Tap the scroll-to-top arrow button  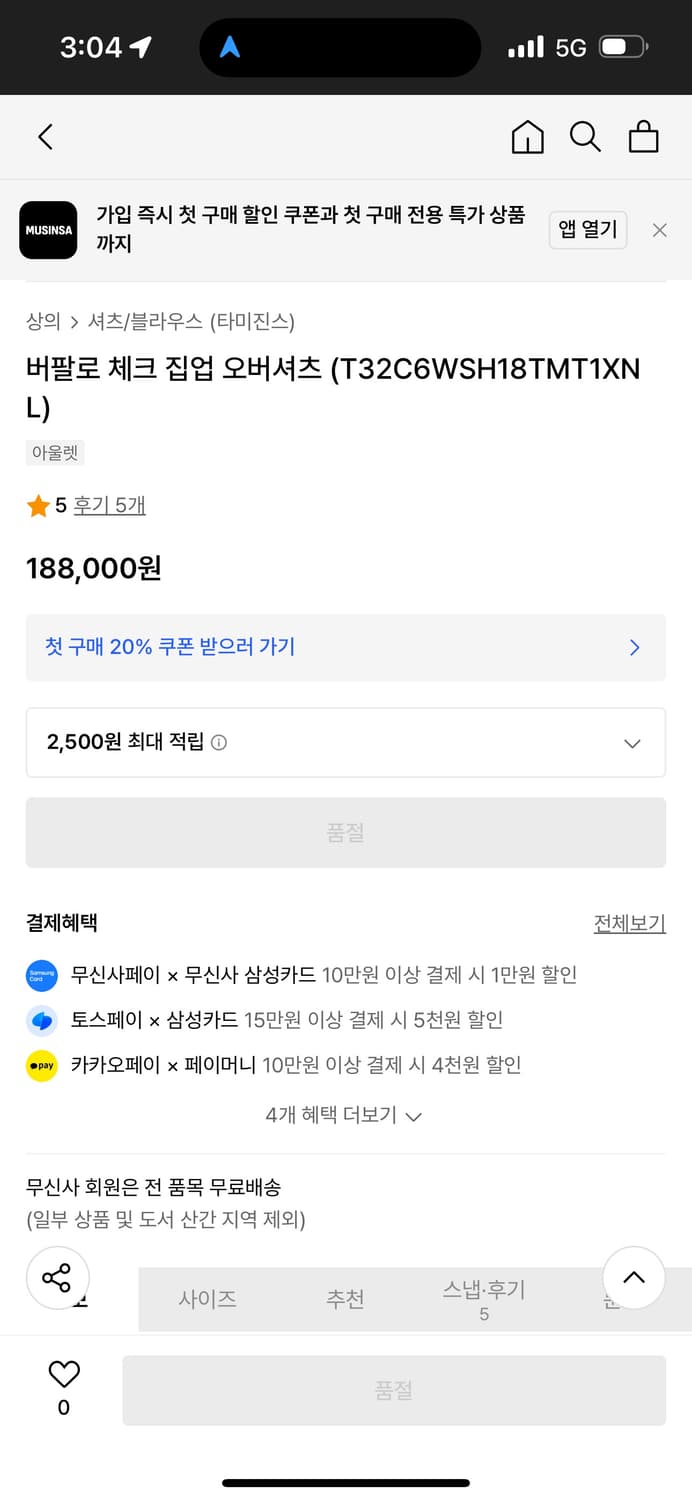point(633,1277)
